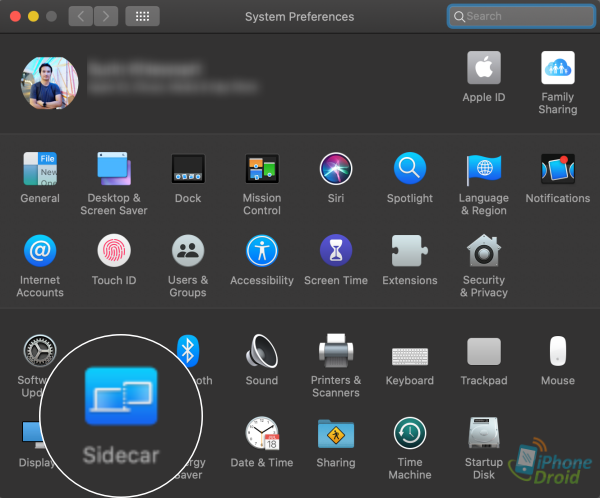Screen dimensions: 600x498
Task: Select the Touch ID pane
Action: [x=114, y=251]
